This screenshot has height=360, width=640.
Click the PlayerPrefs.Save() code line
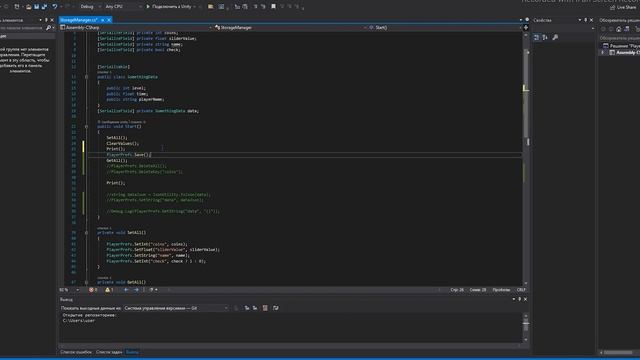(129, 155)
